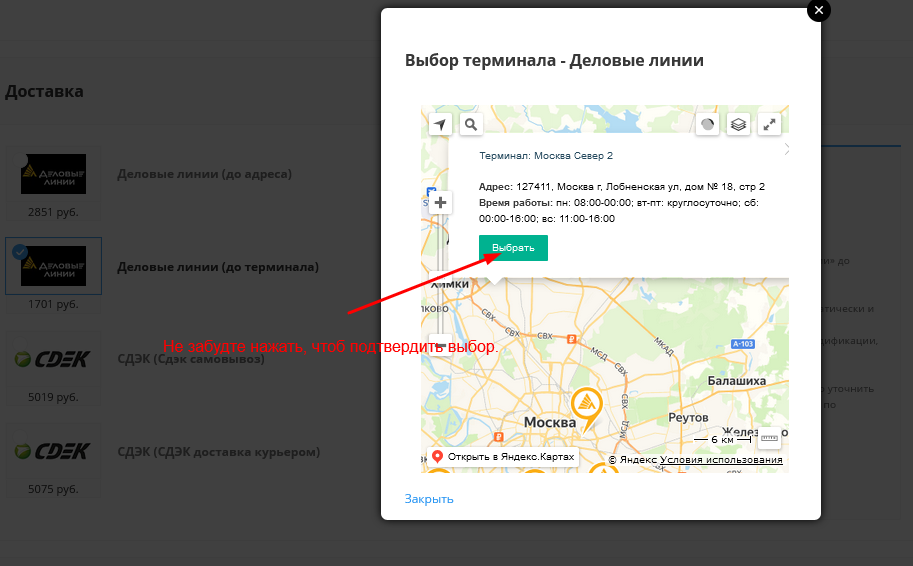Image resolution: width=913 pixels, height=566 pixels.
Task: Open the Условия использования link
Action: [721, 459]
